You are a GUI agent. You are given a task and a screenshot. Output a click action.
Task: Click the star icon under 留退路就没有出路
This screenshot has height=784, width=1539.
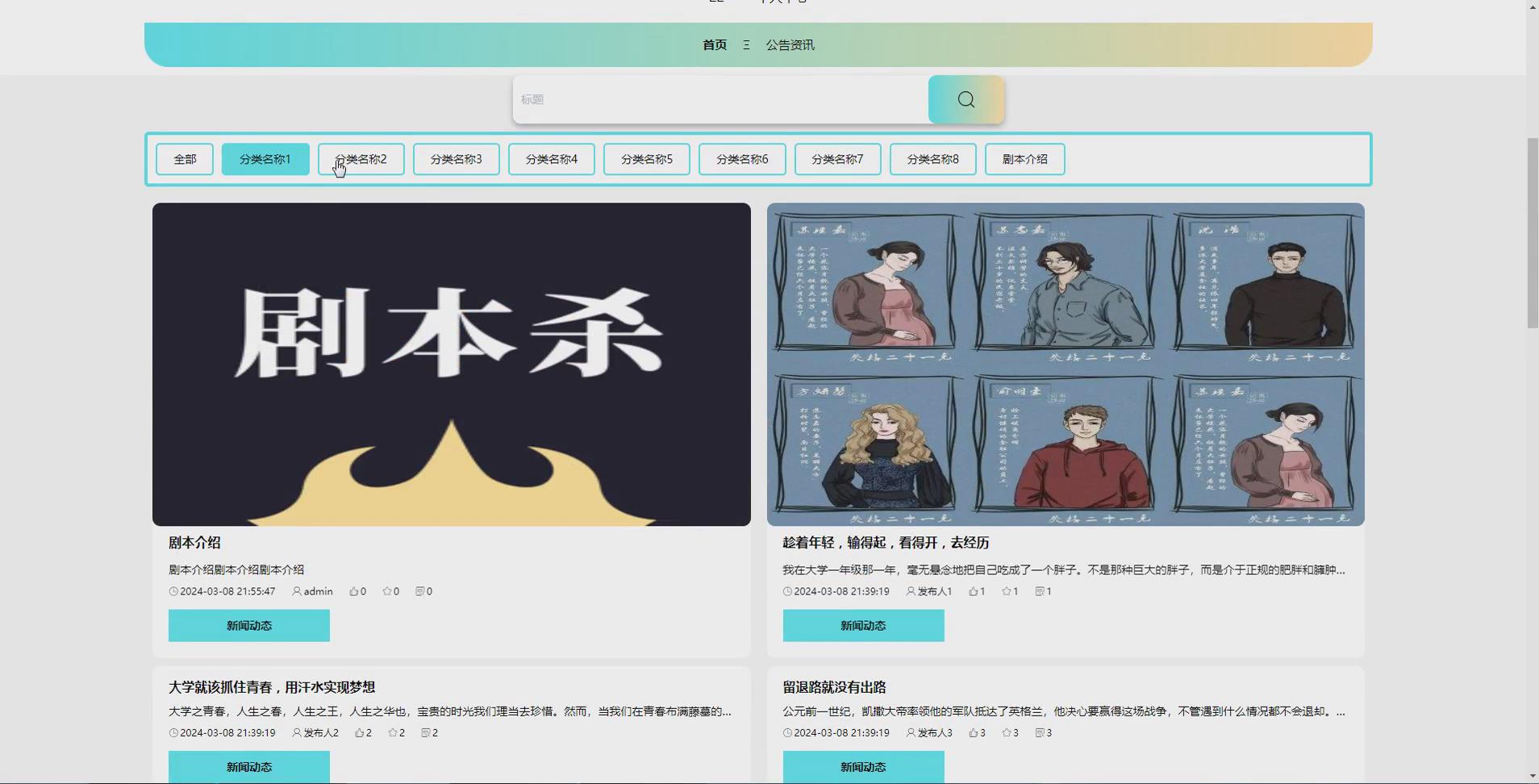point(1007,732)
